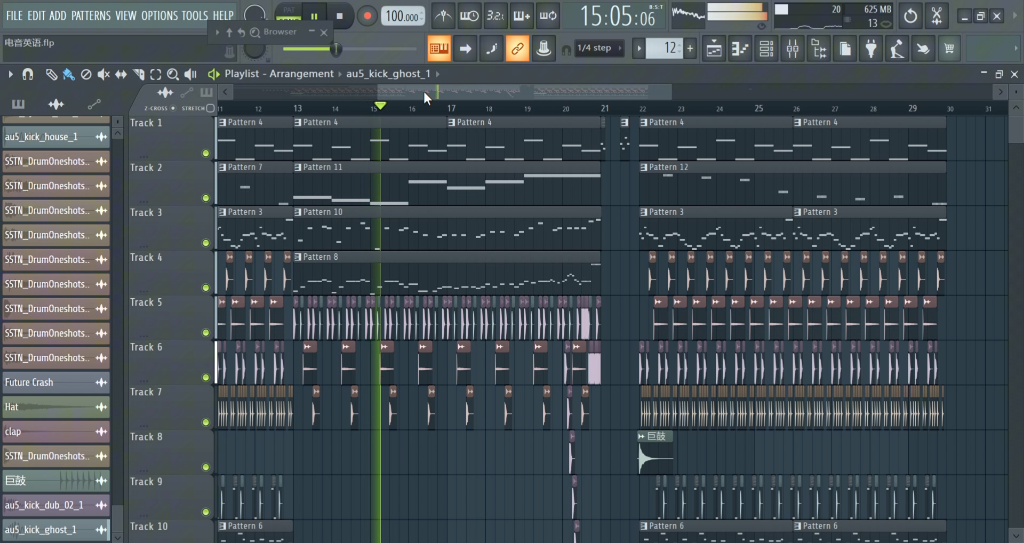This screenshot has width=1024, height=543.
Task: Open the VIEW menu
Action: coord(126,15)
